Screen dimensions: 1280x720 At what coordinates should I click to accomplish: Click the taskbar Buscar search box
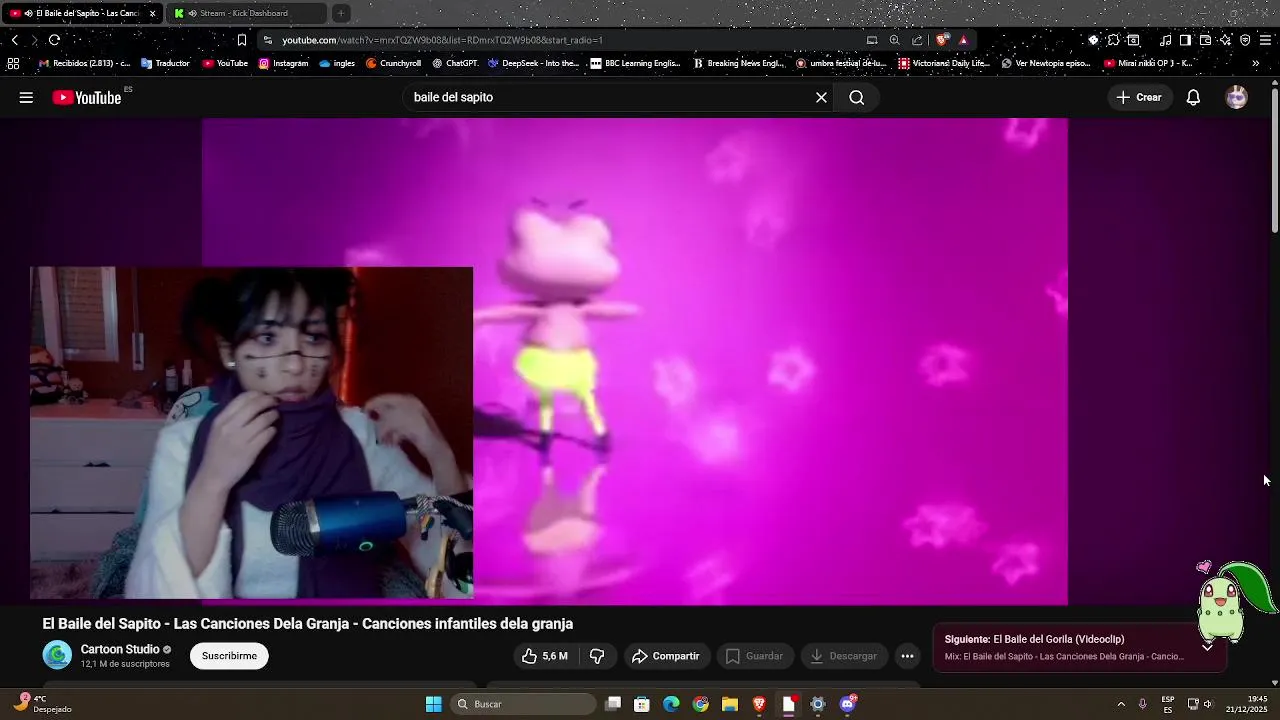(523, 704)
